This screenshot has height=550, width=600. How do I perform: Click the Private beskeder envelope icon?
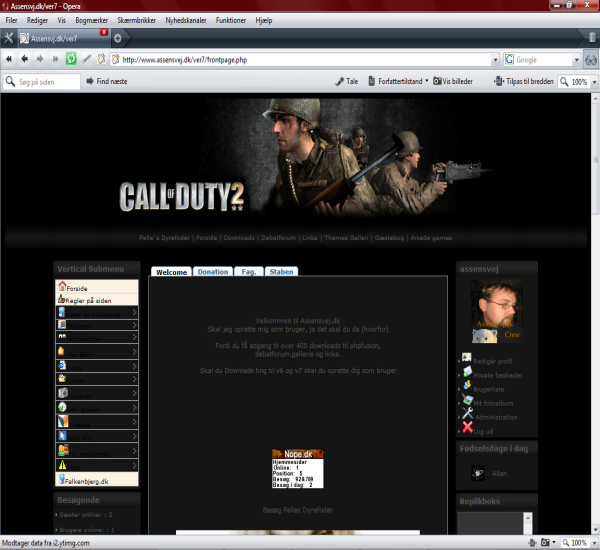click(x=467, y=371)
